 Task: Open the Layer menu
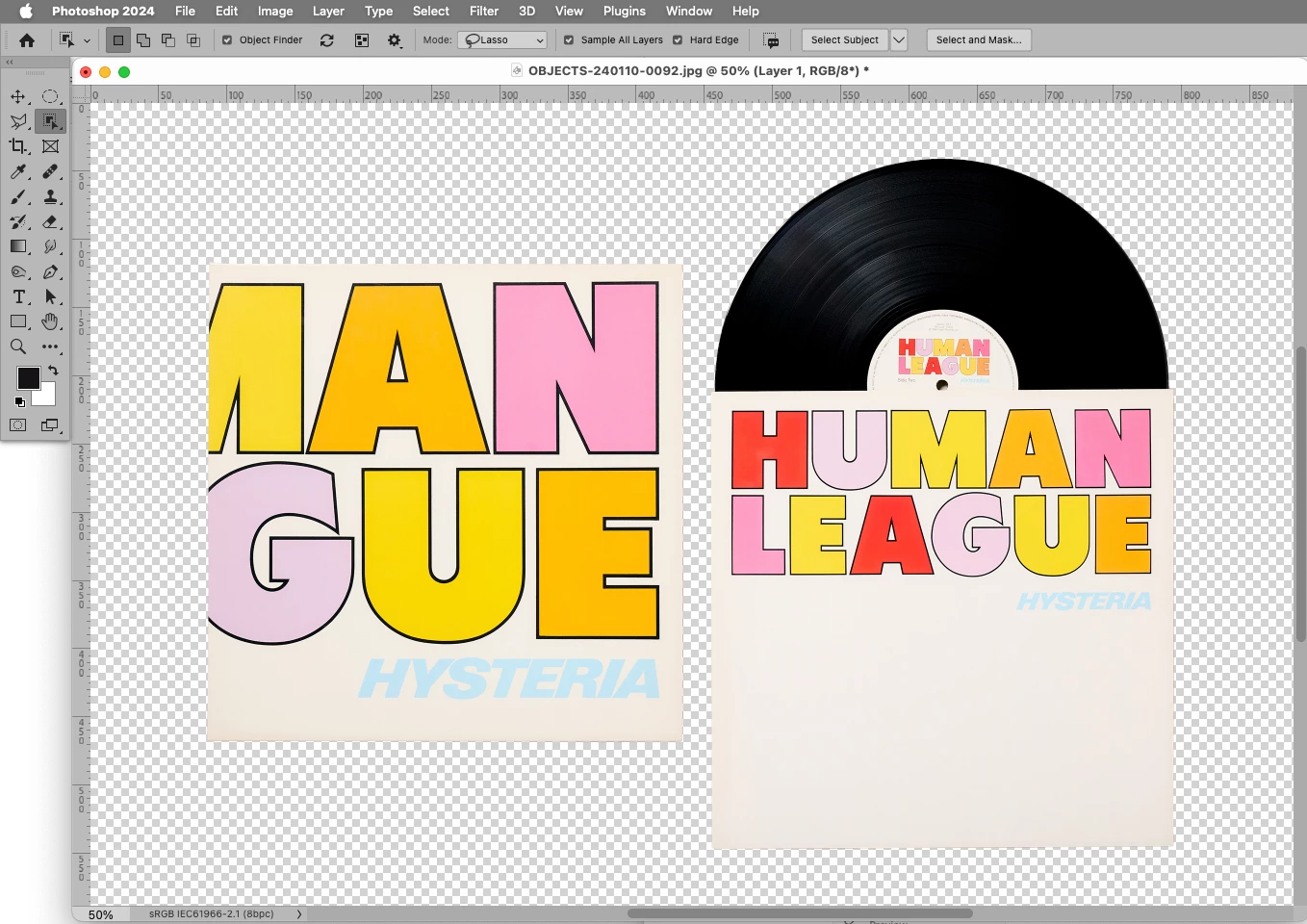pyautogui.click(x=328, y=11)
